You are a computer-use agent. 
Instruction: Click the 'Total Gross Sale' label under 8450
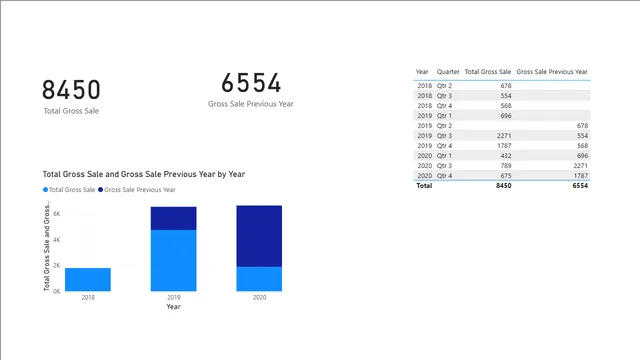pos(71,111)
